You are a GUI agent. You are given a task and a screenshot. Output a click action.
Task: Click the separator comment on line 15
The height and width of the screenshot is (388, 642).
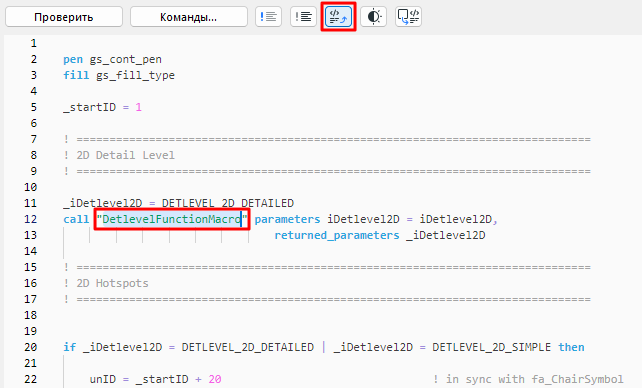327,267
